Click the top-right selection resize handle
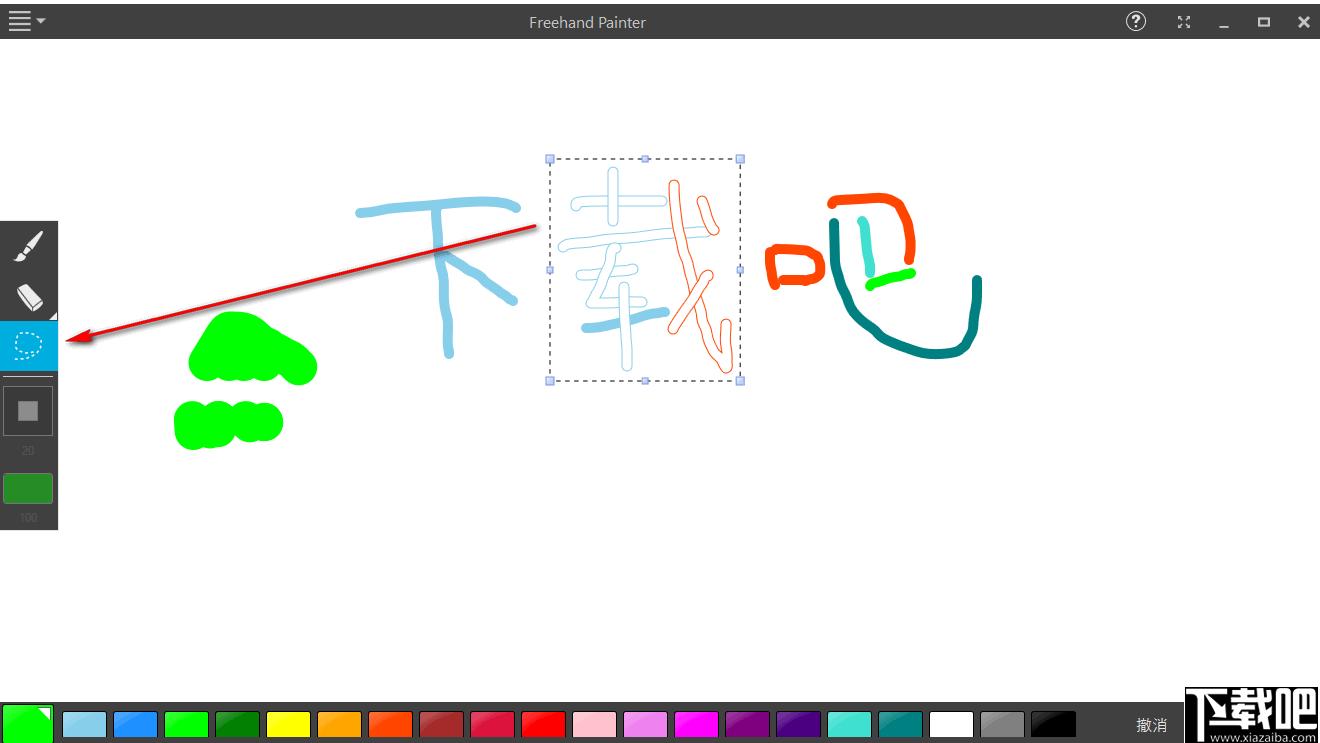 [740, 159]
